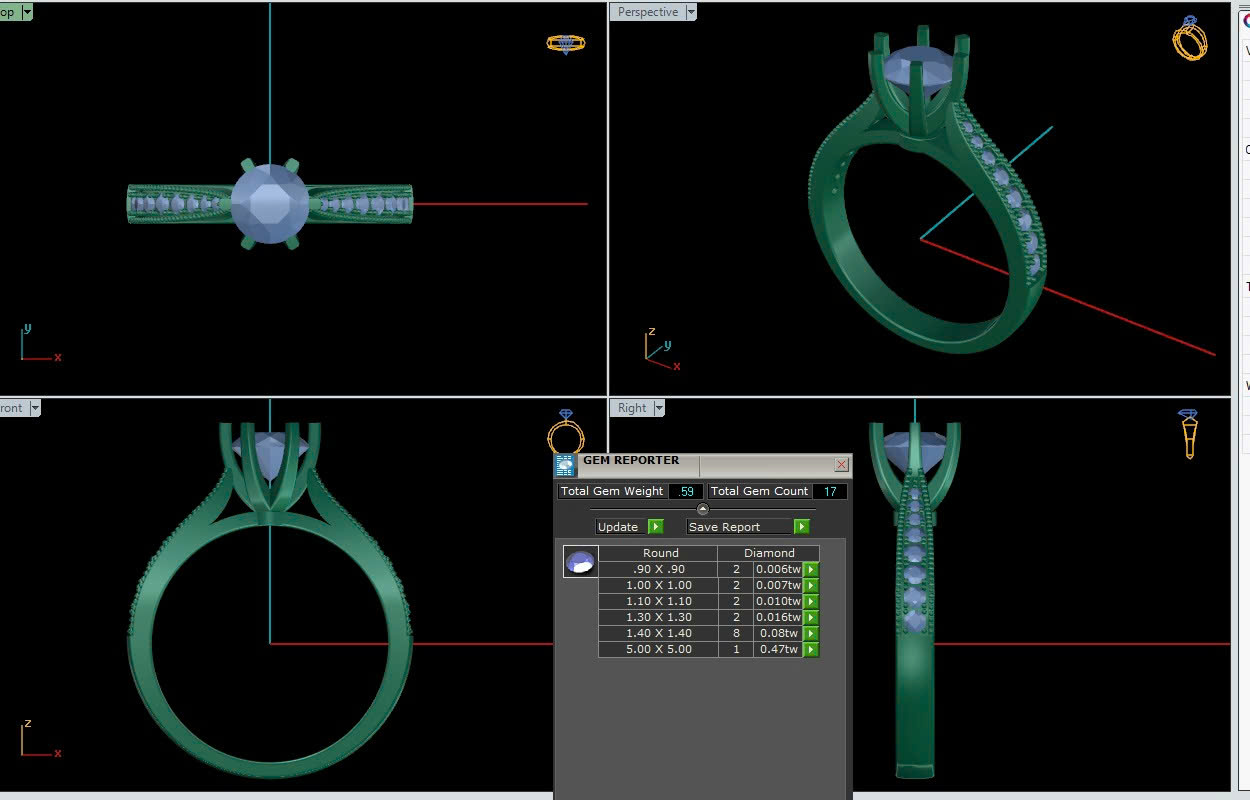Click green arrow for 5.00 X 5.00 row
Screen dimensions: 1250x800
tap(811, 650)
